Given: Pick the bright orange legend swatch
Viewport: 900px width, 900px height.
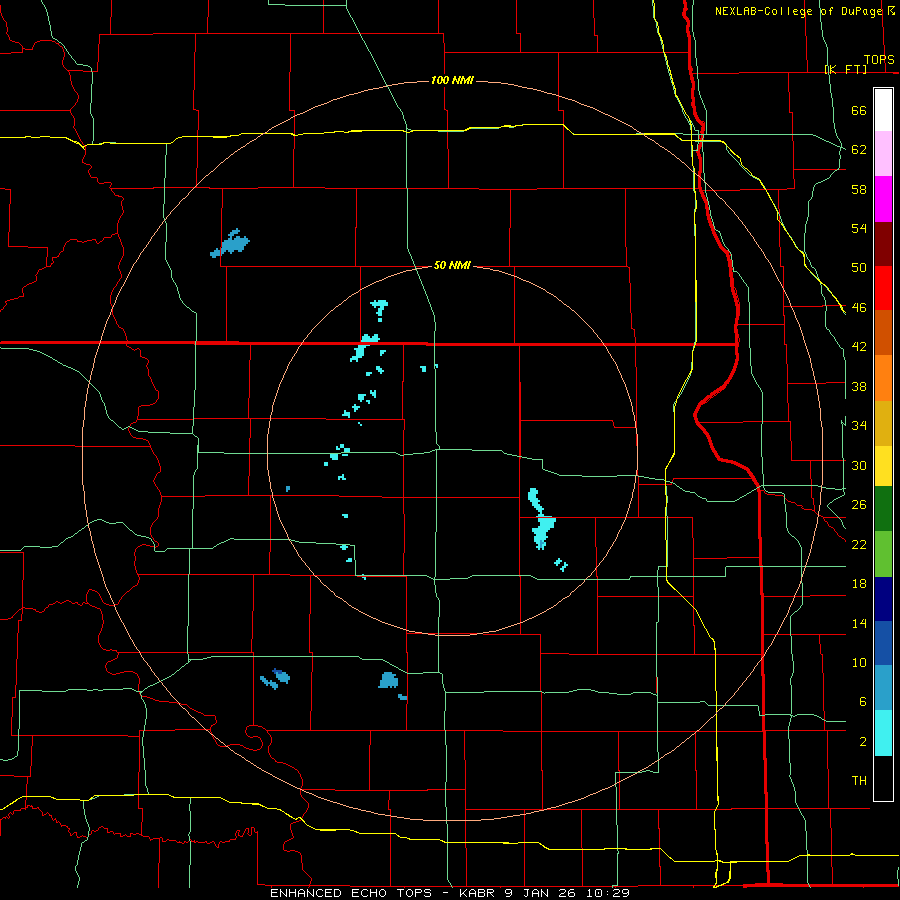Looking at the screenshot, I should point(883,378).
